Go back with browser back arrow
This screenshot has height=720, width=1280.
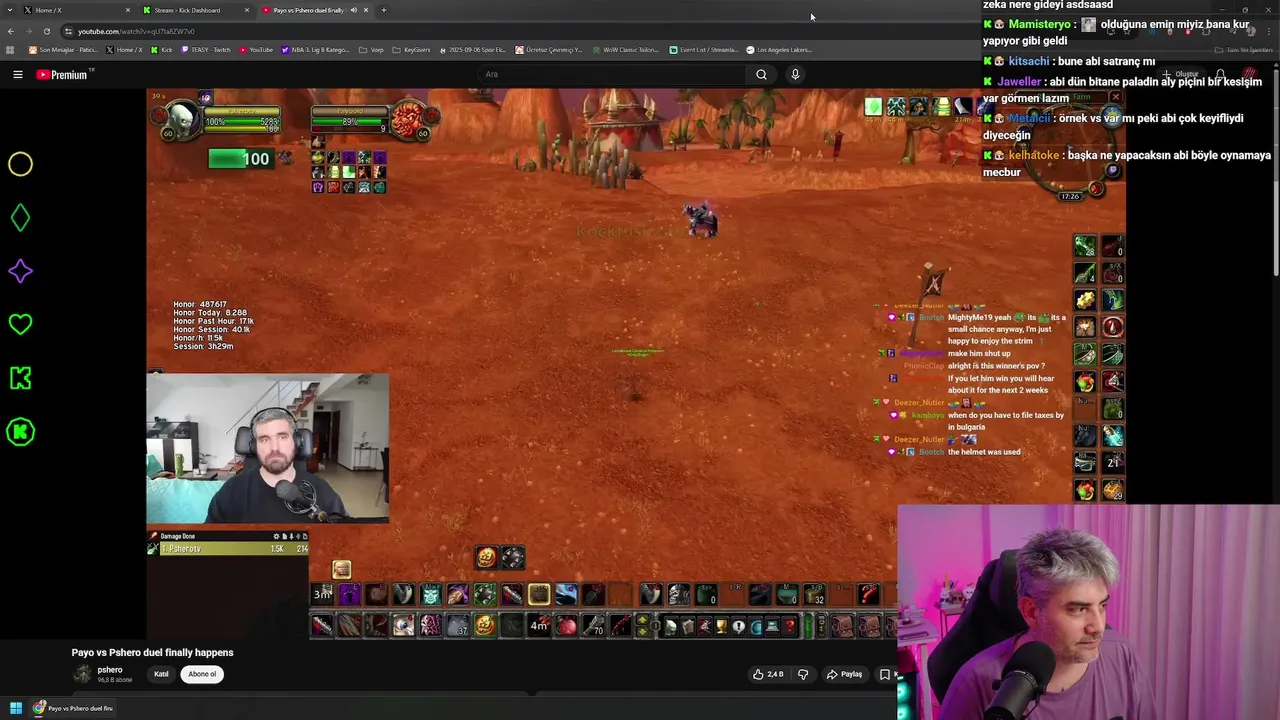point(11,31)
